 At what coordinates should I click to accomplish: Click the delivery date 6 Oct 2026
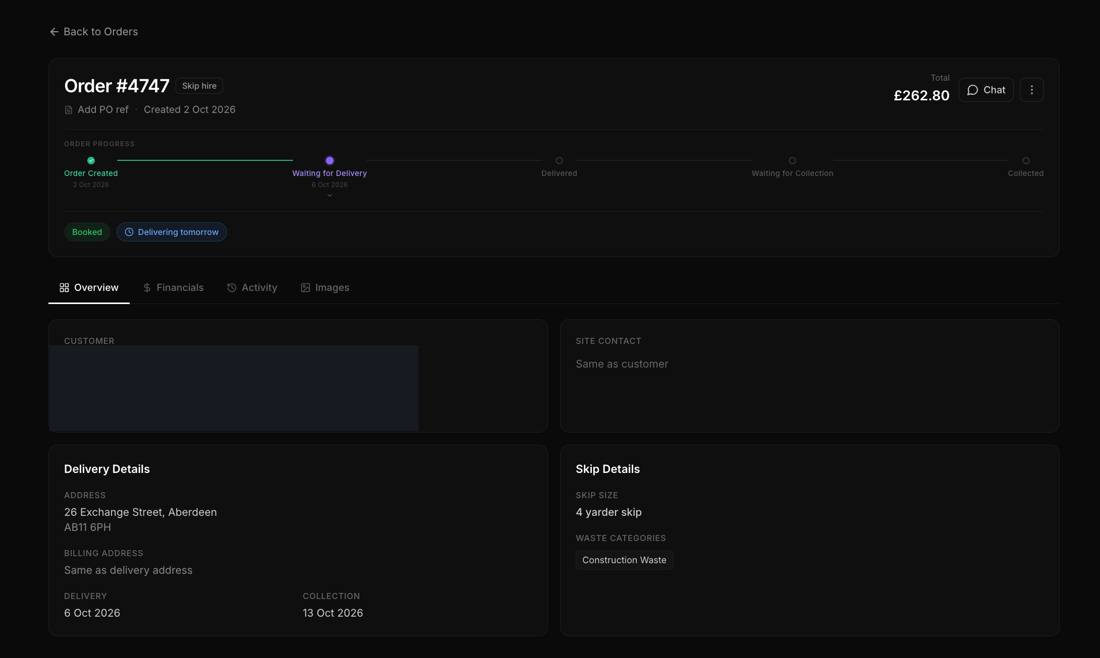(x=92, y=613)
